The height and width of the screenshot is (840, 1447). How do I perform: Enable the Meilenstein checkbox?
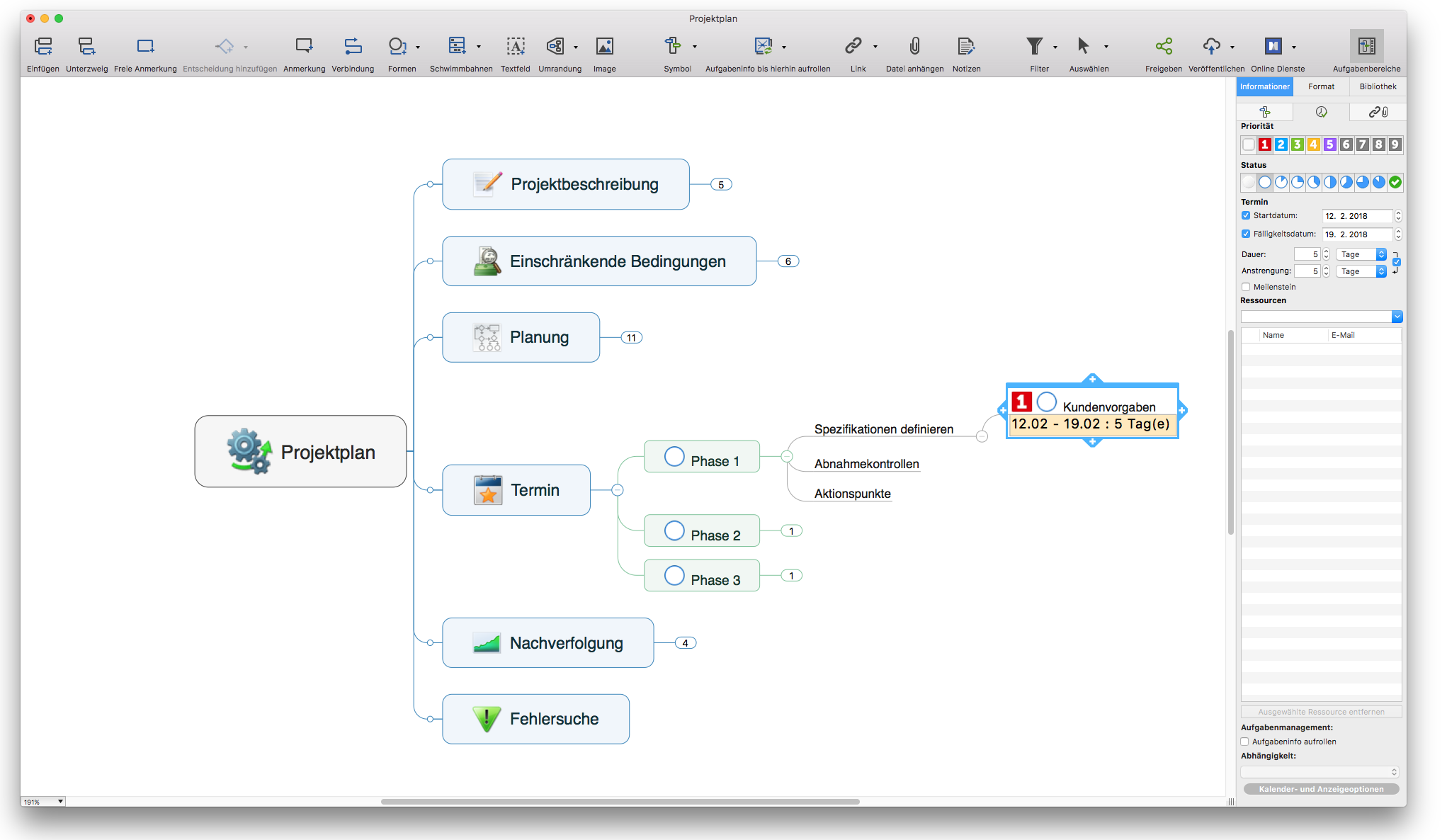click(x=1246, y=287)
